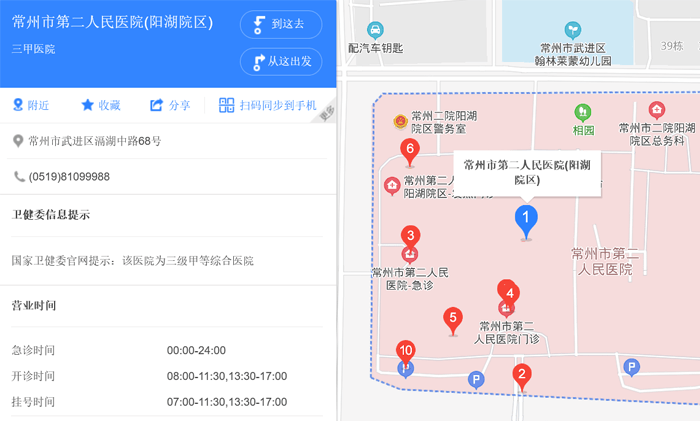
Task: Select the address 常州市武进区滆湖中路68号
Action: click(95, 141)
